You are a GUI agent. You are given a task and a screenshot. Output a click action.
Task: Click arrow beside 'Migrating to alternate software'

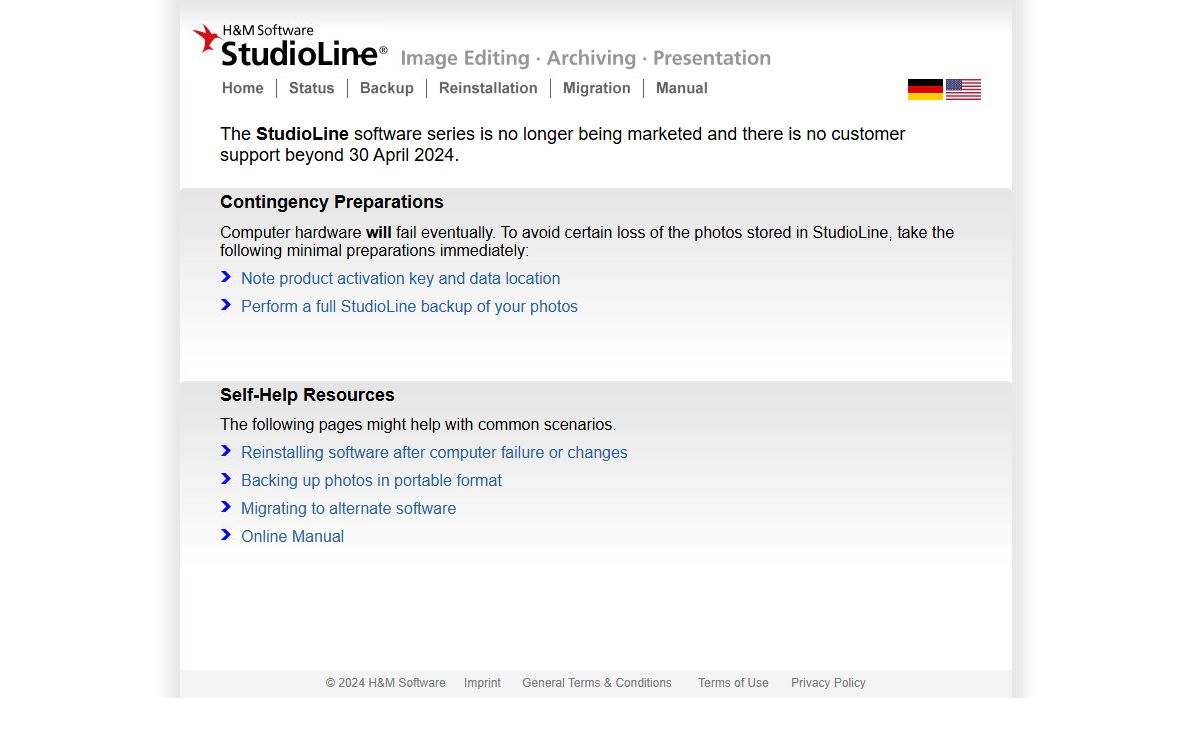click(226, 507)
